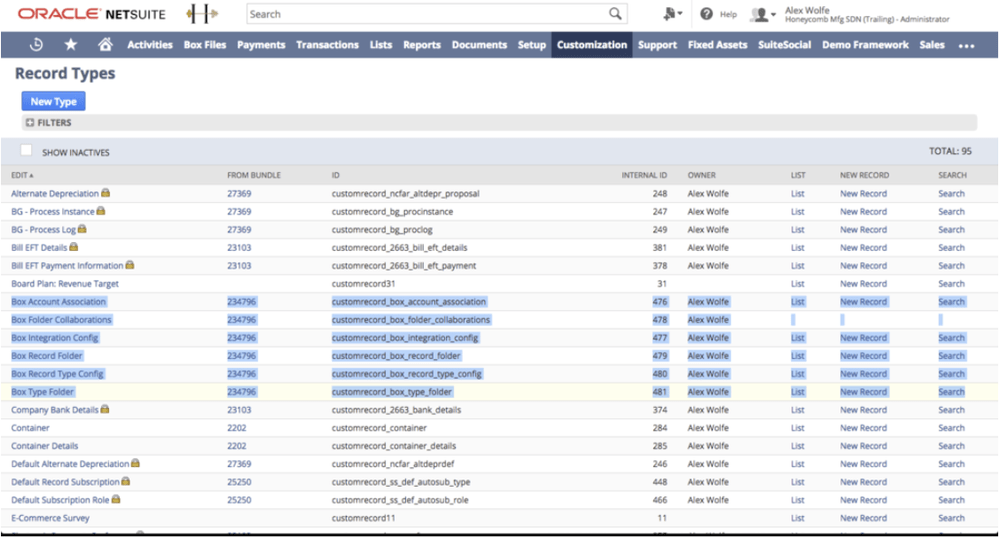Open the Sales menu
This screenshot has height=537, width=999.
(932, 45)
